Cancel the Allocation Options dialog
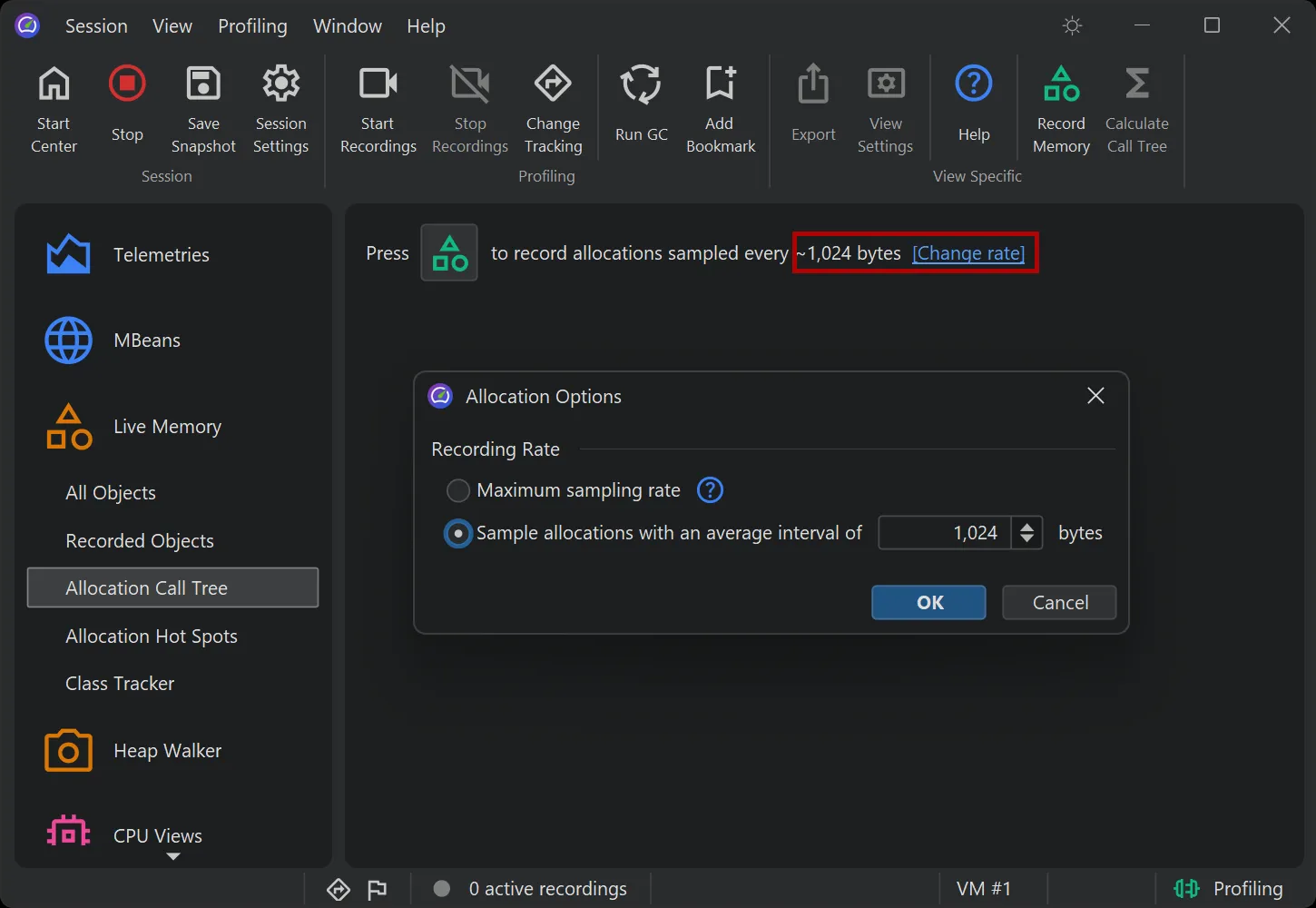 pyautogui.click(x=1059, y=602)
